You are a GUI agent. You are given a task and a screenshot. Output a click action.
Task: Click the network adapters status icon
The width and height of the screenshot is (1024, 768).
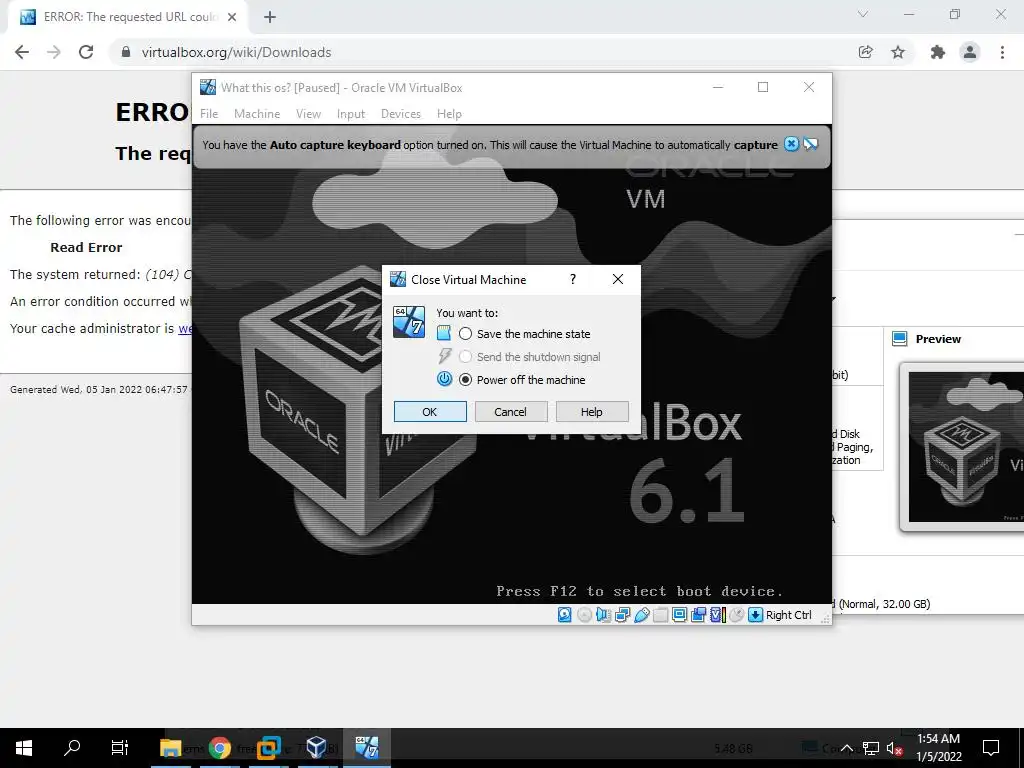(622, 615)
